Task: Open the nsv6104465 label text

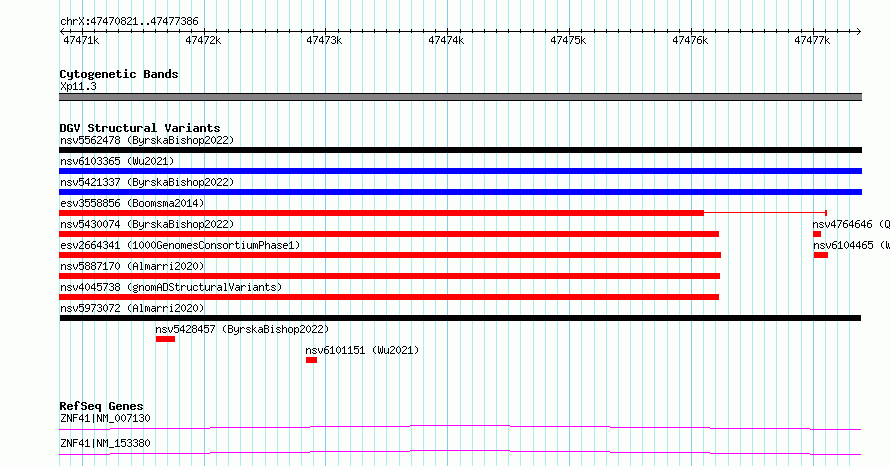Action: click(x=851, y=245)
